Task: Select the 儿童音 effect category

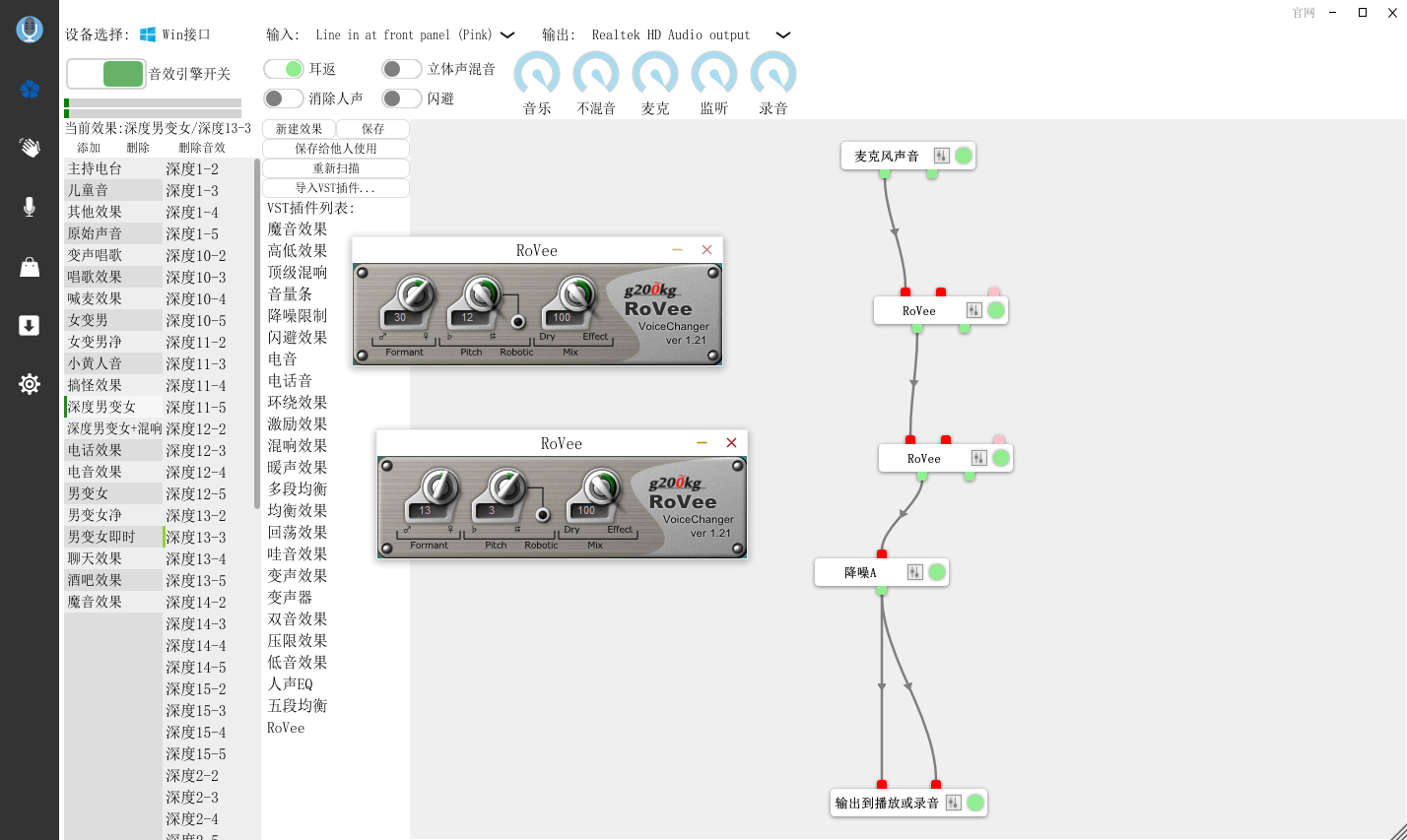Action: pos(113,190)
